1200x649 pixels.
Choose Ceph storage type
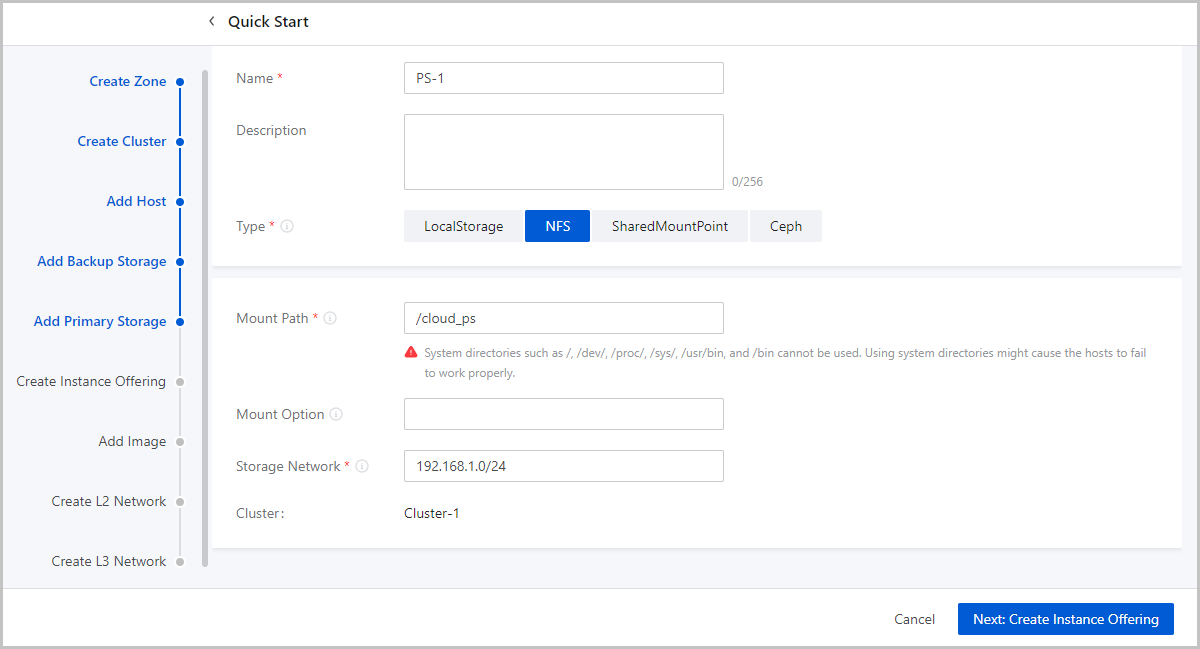click(785, 226)
